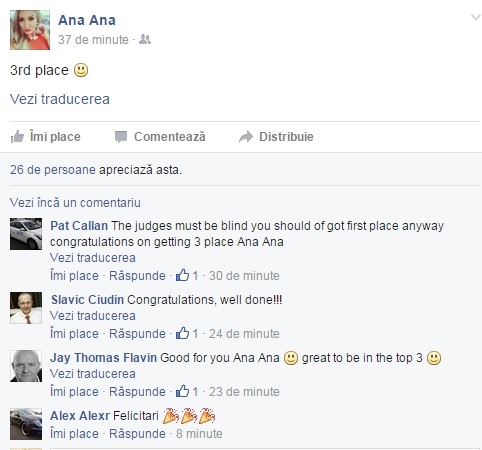This screenshot has height=450, width=482.
Task: Like Pat Callan's comment with Îmi place
Action: [74, 276]
